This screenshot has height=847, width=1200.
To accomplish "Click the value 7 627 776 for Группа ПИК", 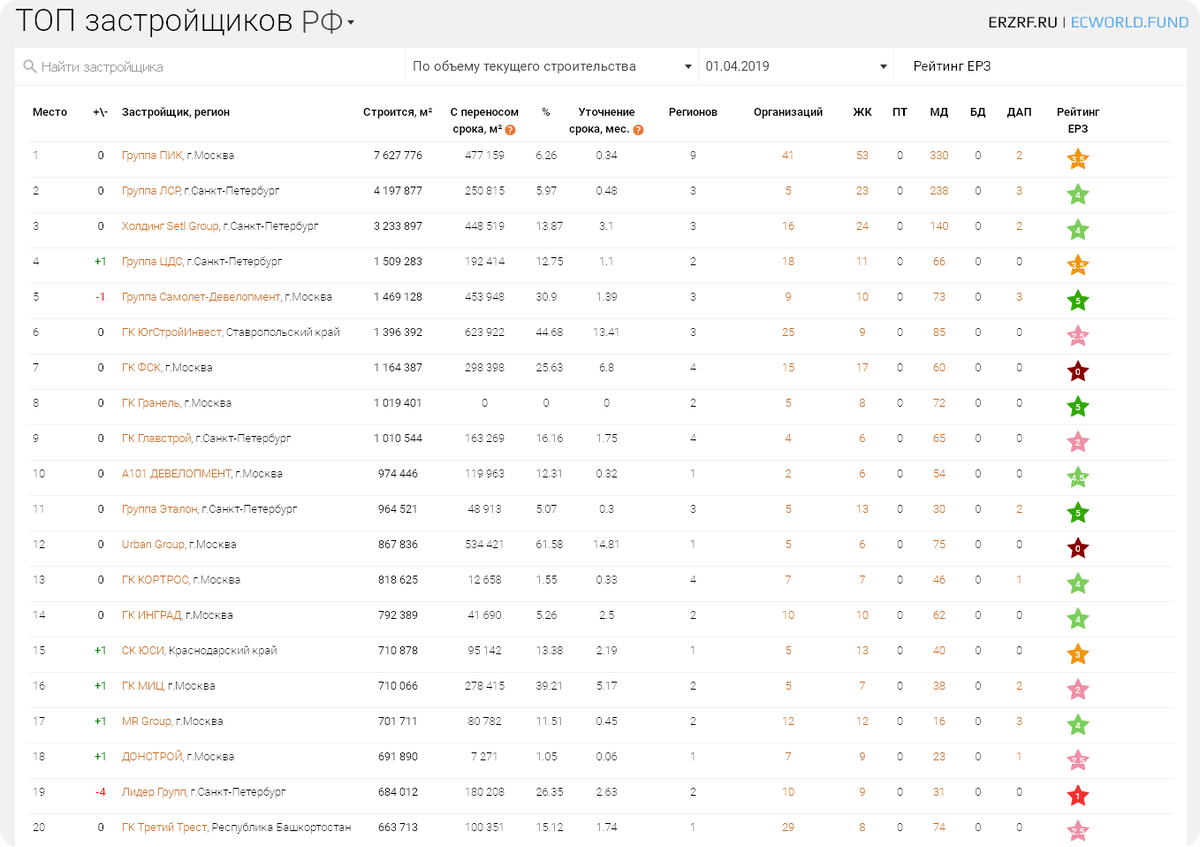I will coord(398,155).
